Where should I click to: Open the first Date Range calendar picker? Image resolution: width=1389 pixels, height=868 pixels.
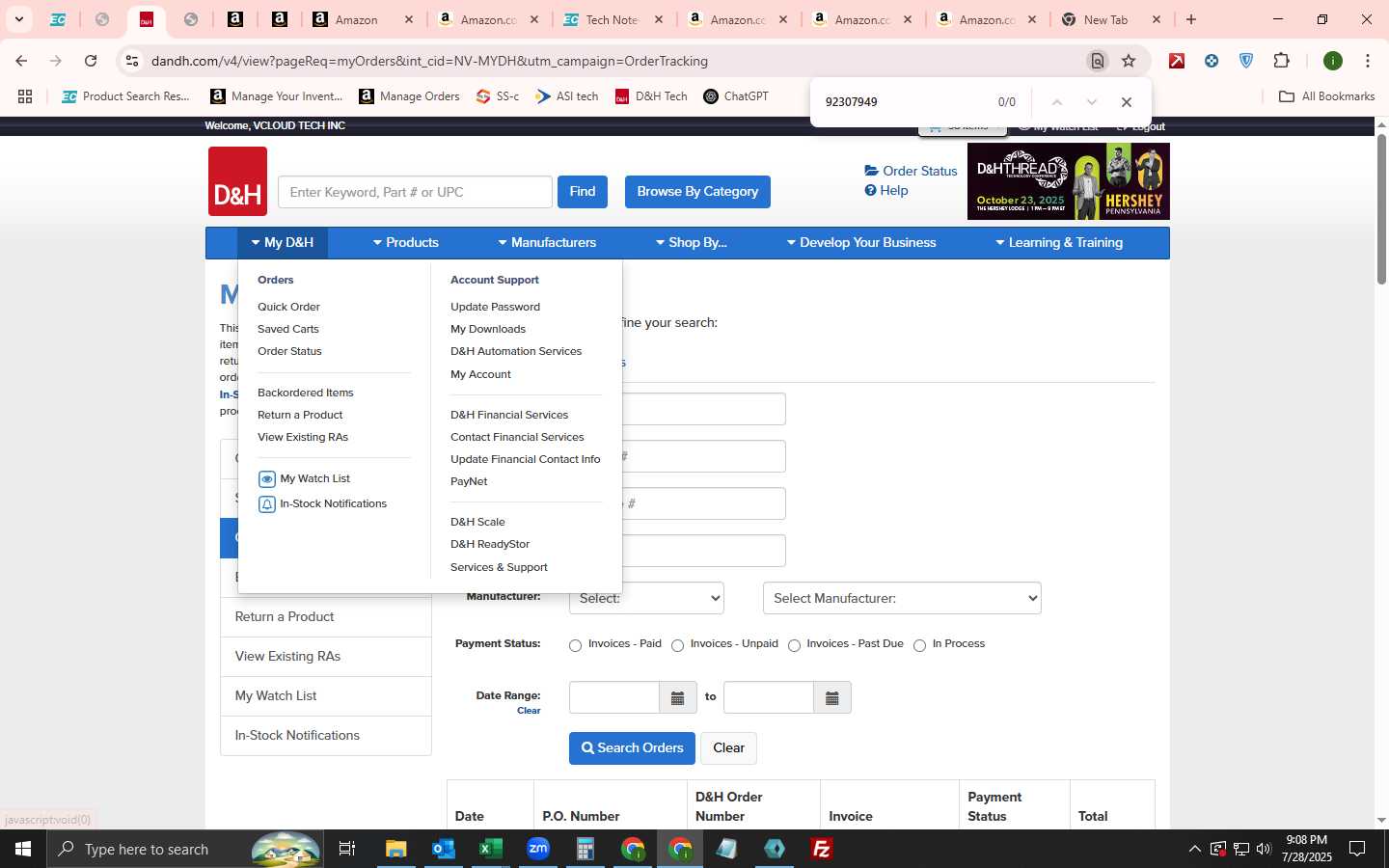tap(677, 697)
